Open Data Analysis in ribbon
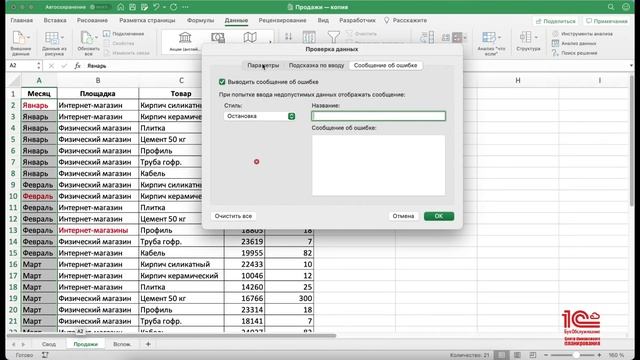This screenshot has width=640, height=360. tap(574, 43)
